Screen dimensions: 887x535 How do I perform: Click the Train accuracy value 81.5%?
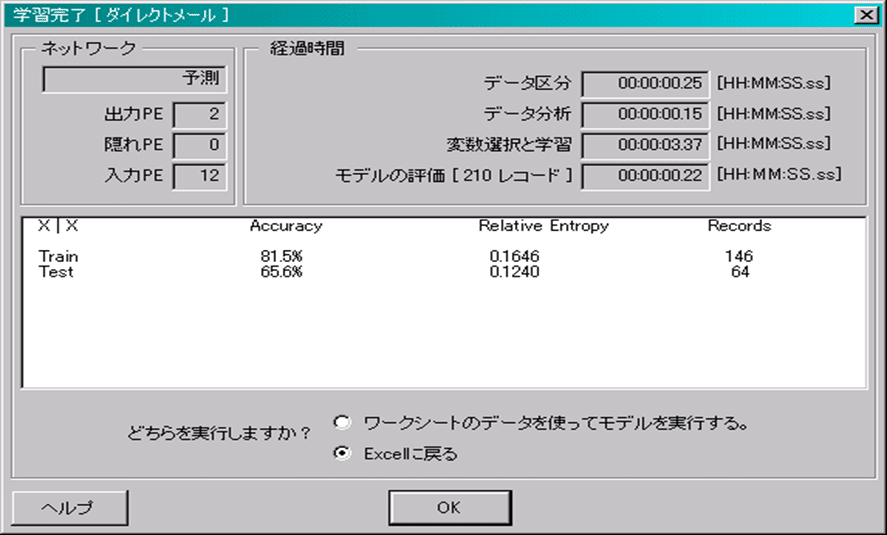click(281, 256)
